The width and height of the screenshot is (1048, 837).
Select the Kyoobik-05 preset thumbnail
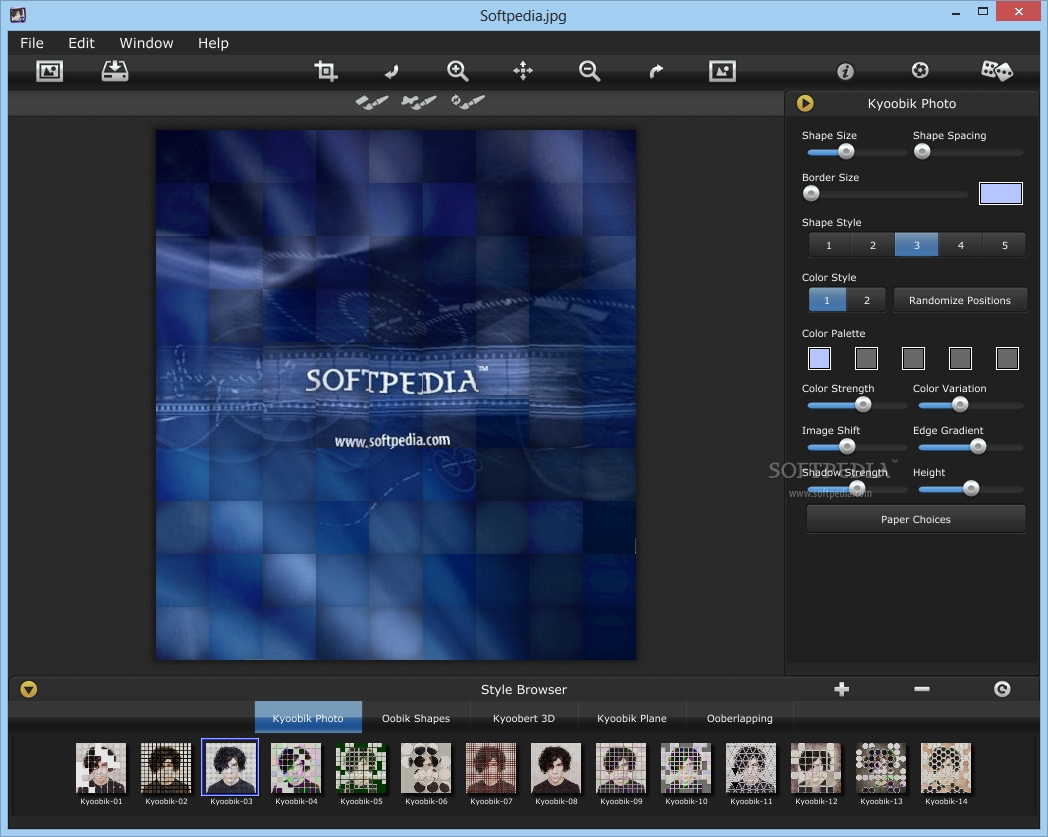[x=361, y=767]
